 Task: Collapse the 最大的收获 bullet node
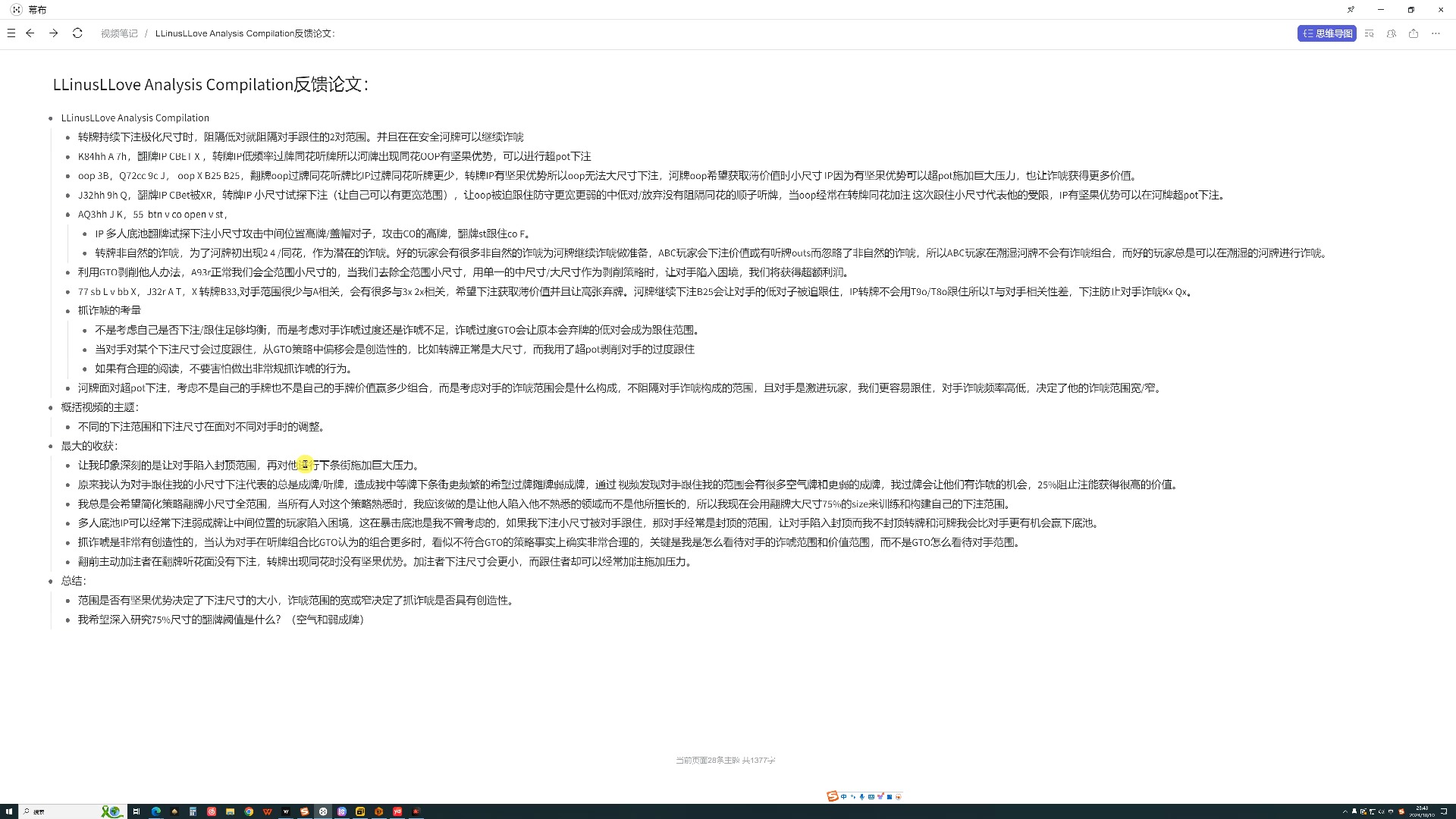(51, 447)
